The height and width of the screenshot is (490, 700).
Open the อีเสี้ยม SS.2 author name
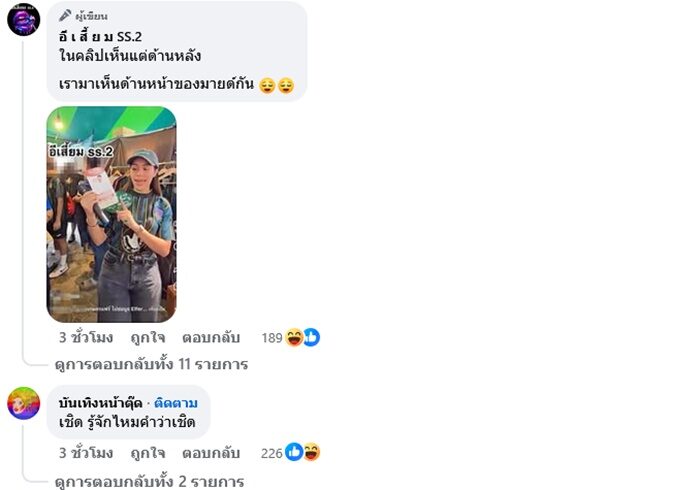click(x=100, y=37)
